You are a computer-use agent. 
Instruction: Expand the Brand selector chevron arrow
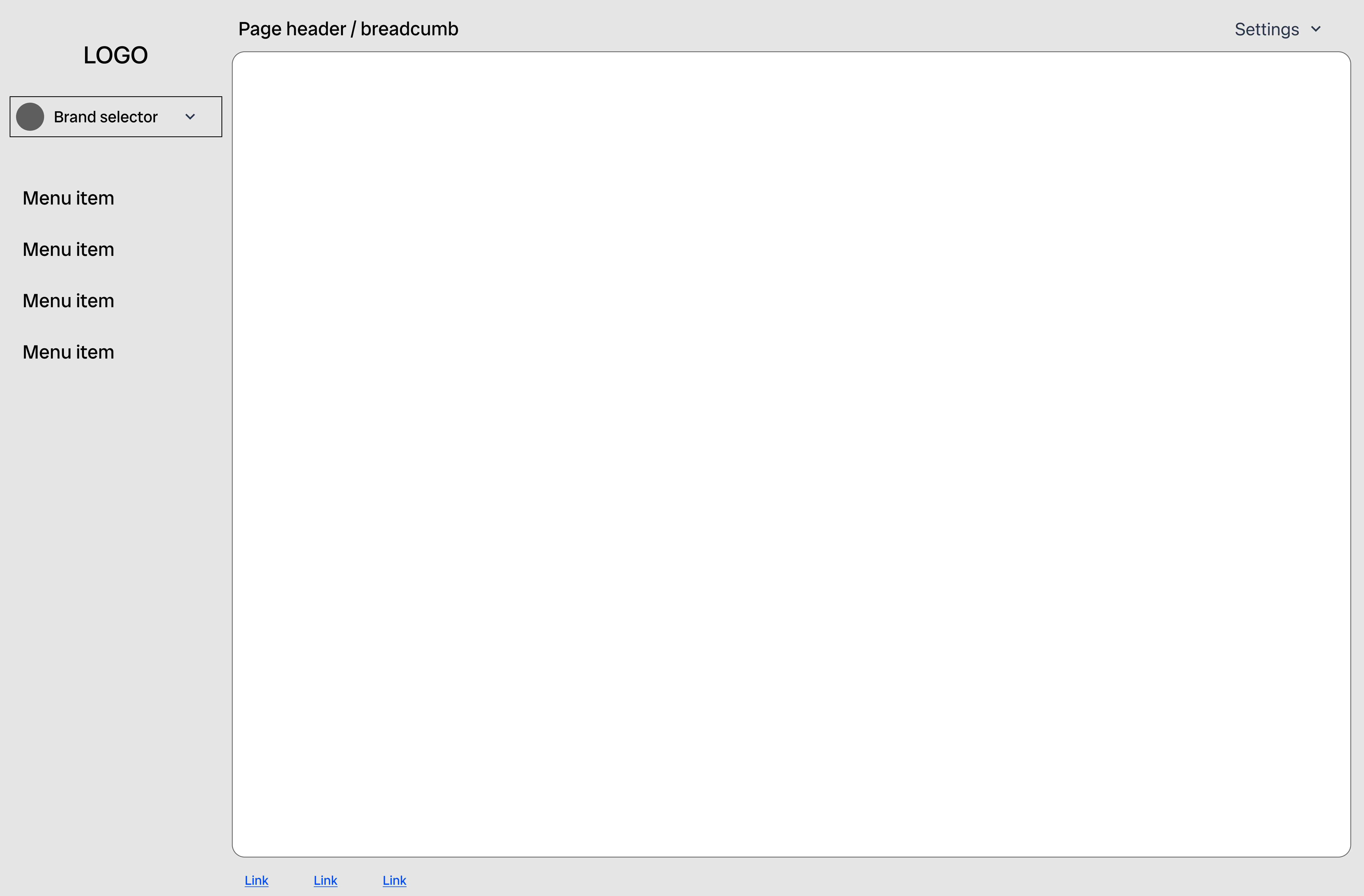190,117
